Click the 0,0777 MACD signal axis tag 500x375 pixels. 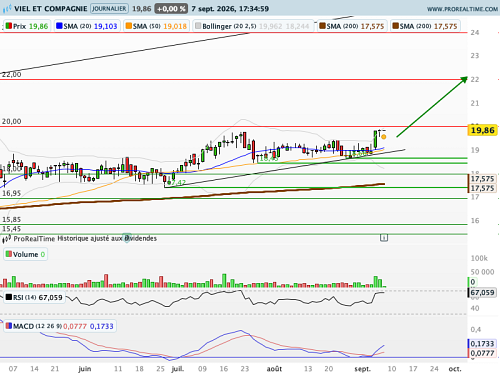tap(482, 353)
